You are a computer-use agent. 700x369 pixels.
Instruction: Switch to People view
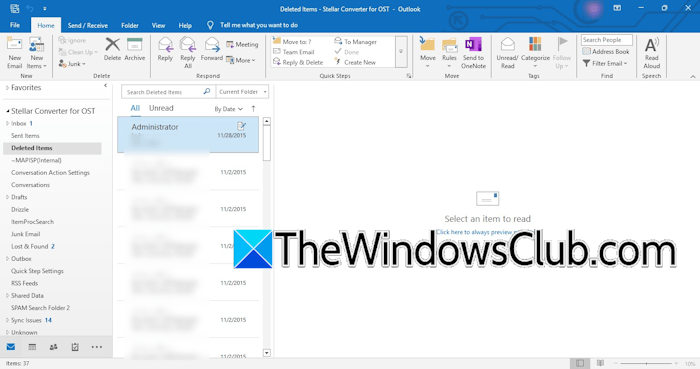pos(54,347)
